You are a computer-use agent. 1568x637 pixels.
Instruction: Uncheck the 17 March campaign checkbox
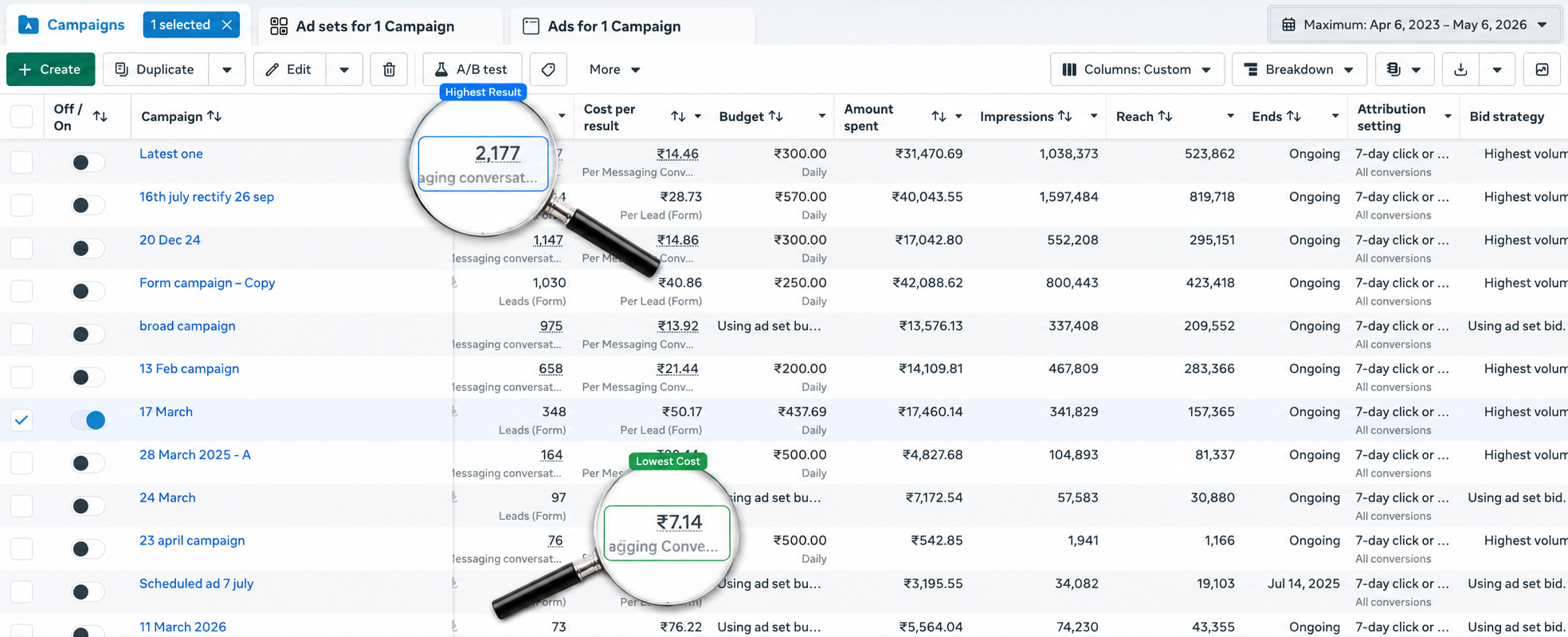click(x=22, y=420)
